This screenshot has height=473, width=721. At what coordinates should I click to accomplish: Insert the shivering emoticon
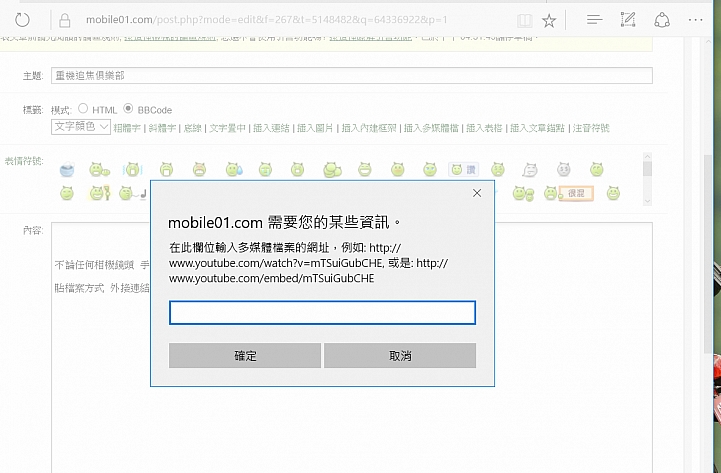(x=132, y=170)
